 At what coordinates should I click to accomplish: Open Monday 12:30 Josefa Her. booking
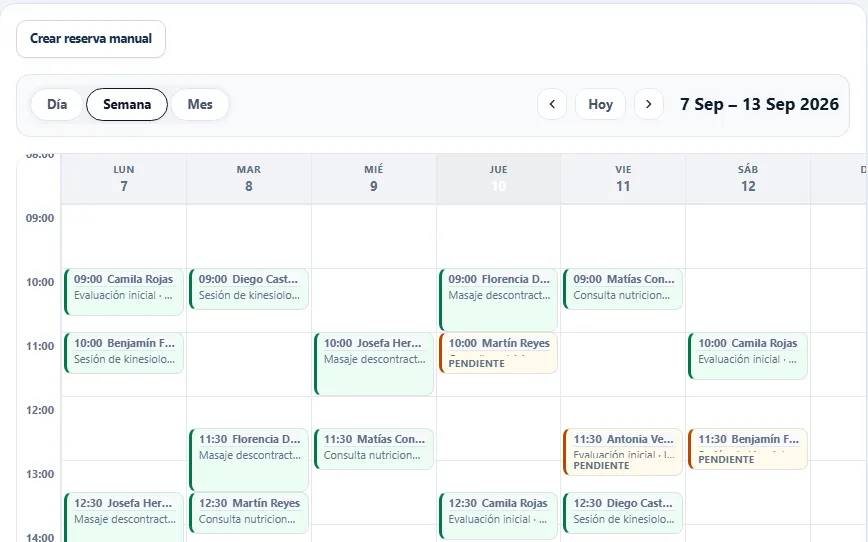124,517
